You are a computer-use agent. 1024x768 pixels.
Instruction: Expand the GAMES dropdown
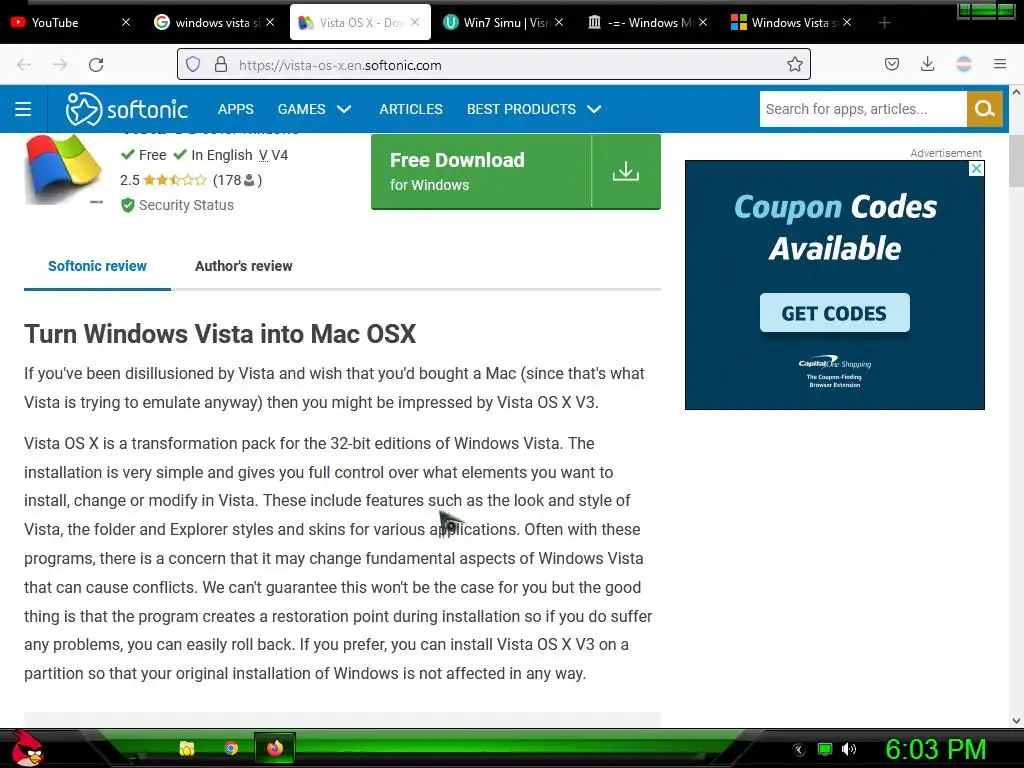[315, 109]
